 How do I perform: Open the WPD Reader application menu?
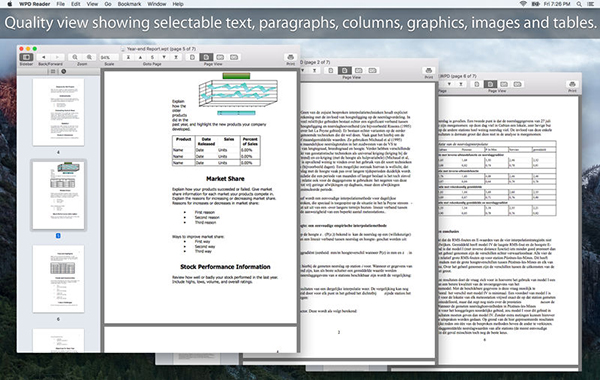pos(34,4)
